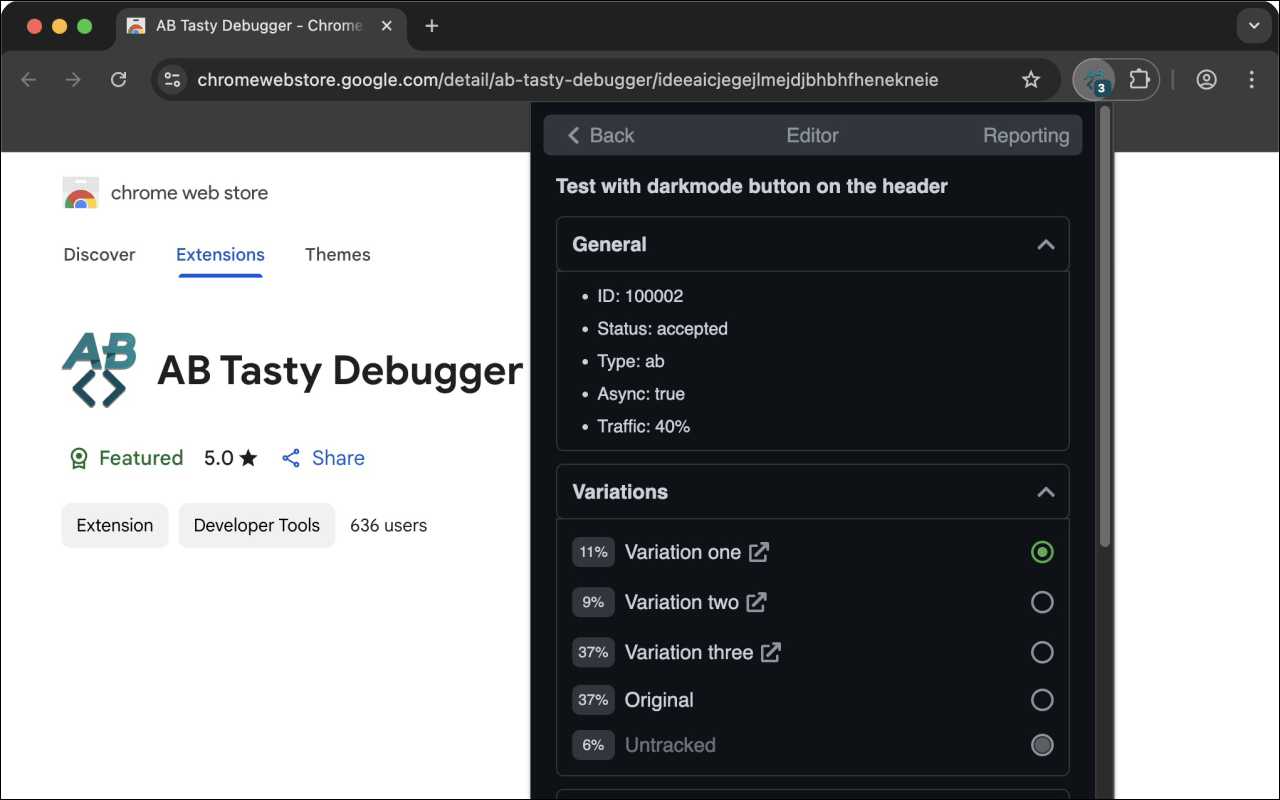Collapse the Variations section
This screenshot has height=800, width=1280.
pos(1046,491)
